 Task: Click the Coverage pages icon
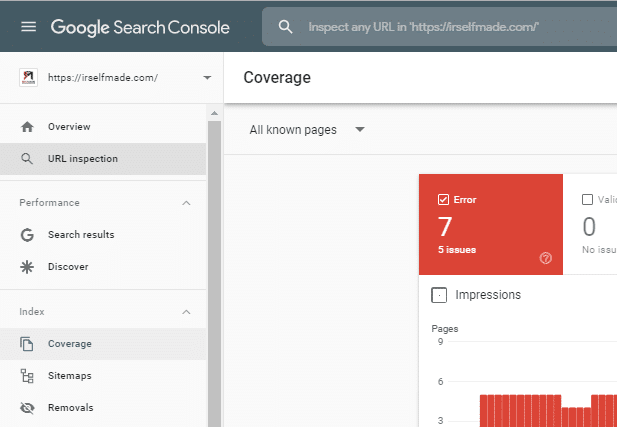click(x=27, y=344)
